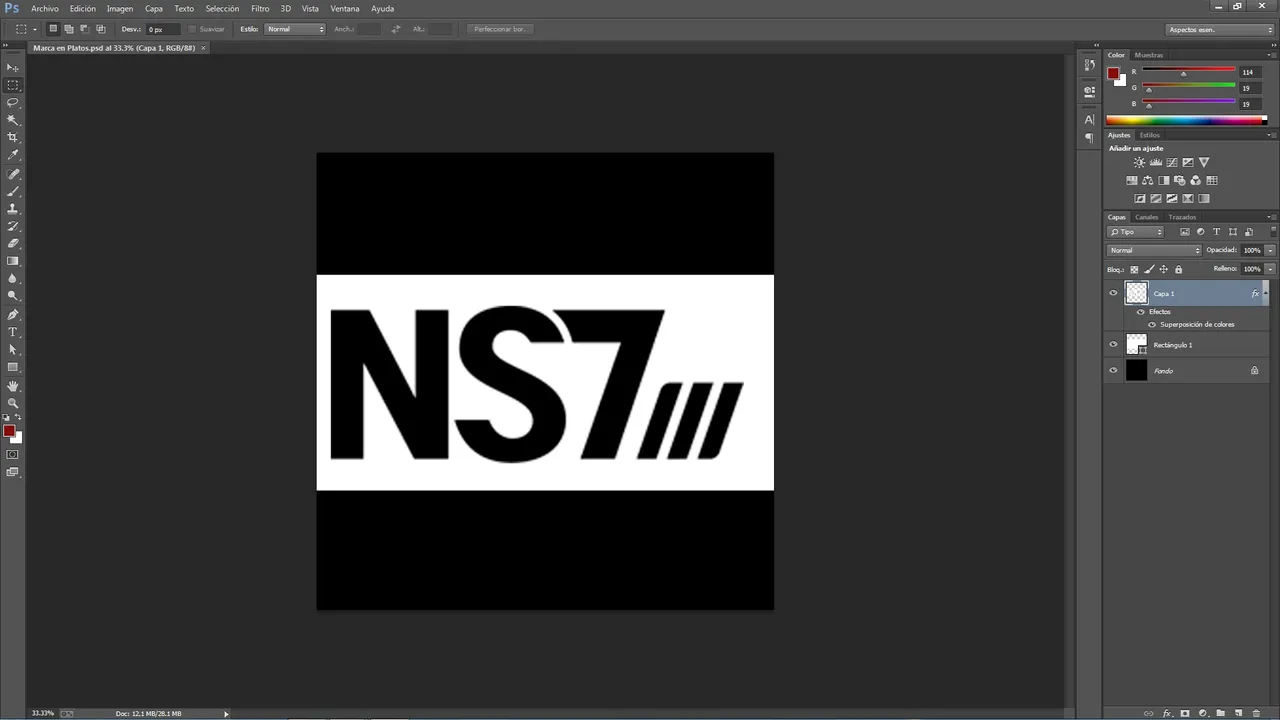The width and height of the screenshot is (1280, 720).
Task: Select the Move tool
Action: [13, 68]
